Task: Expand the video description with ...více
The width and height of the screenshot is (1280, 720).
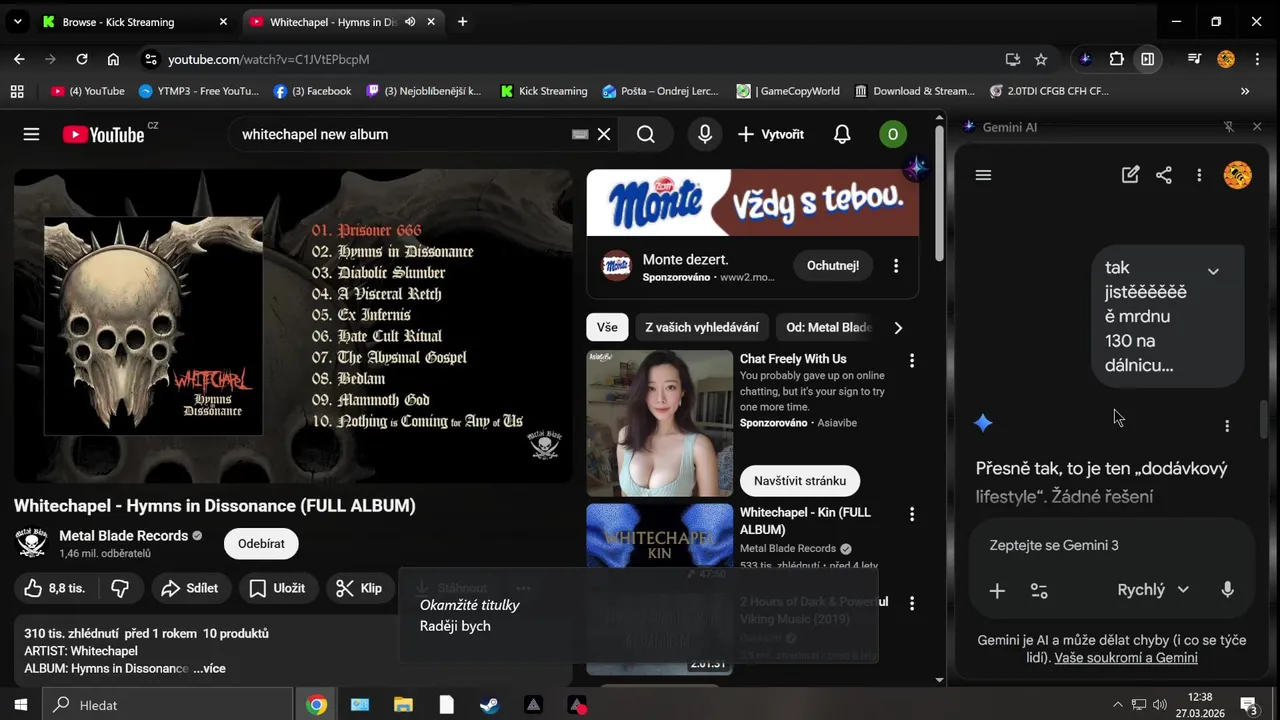Action: click(209, 668)
